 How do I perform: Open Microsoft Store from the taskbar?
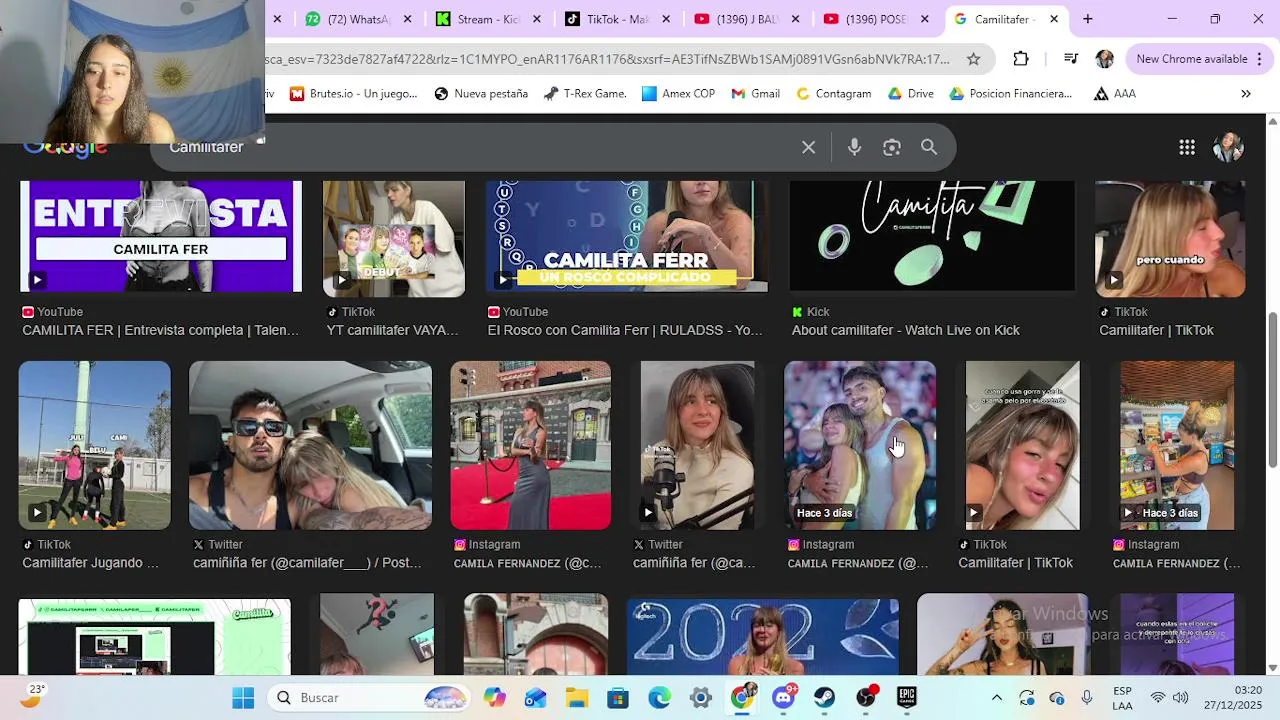(x=618, y=698)
